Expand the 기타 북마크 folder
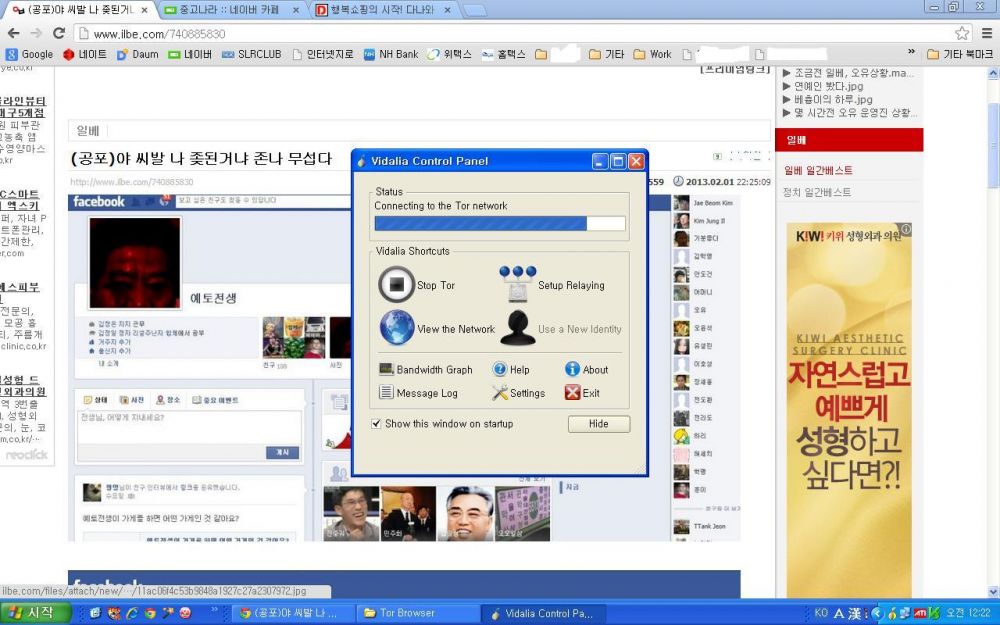The height and width of the screenshot is (625, 1000). click(x=960, y=54)
